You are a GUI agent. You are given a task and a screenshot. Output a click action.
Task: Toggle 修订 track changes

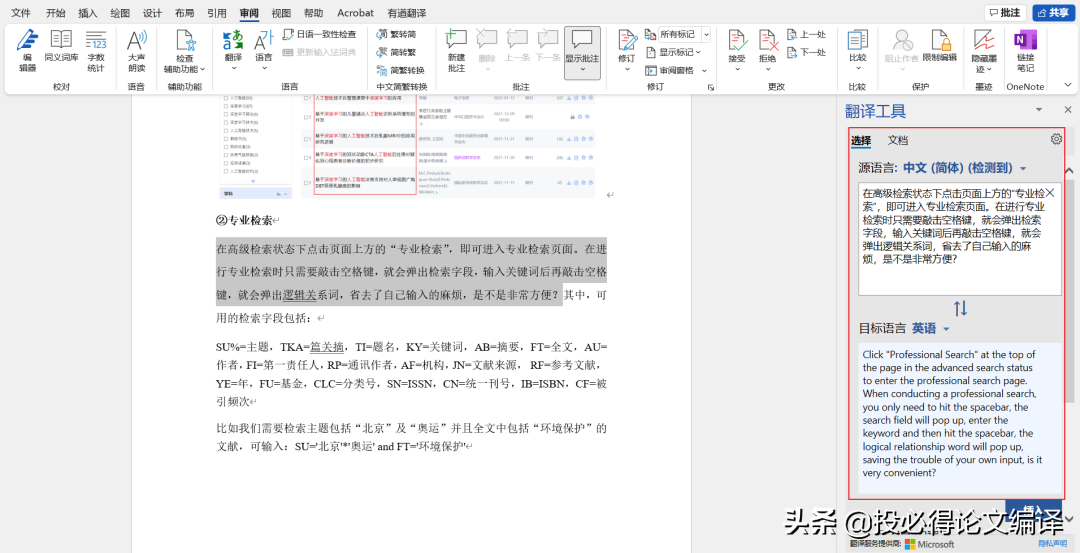click(626, 50)
